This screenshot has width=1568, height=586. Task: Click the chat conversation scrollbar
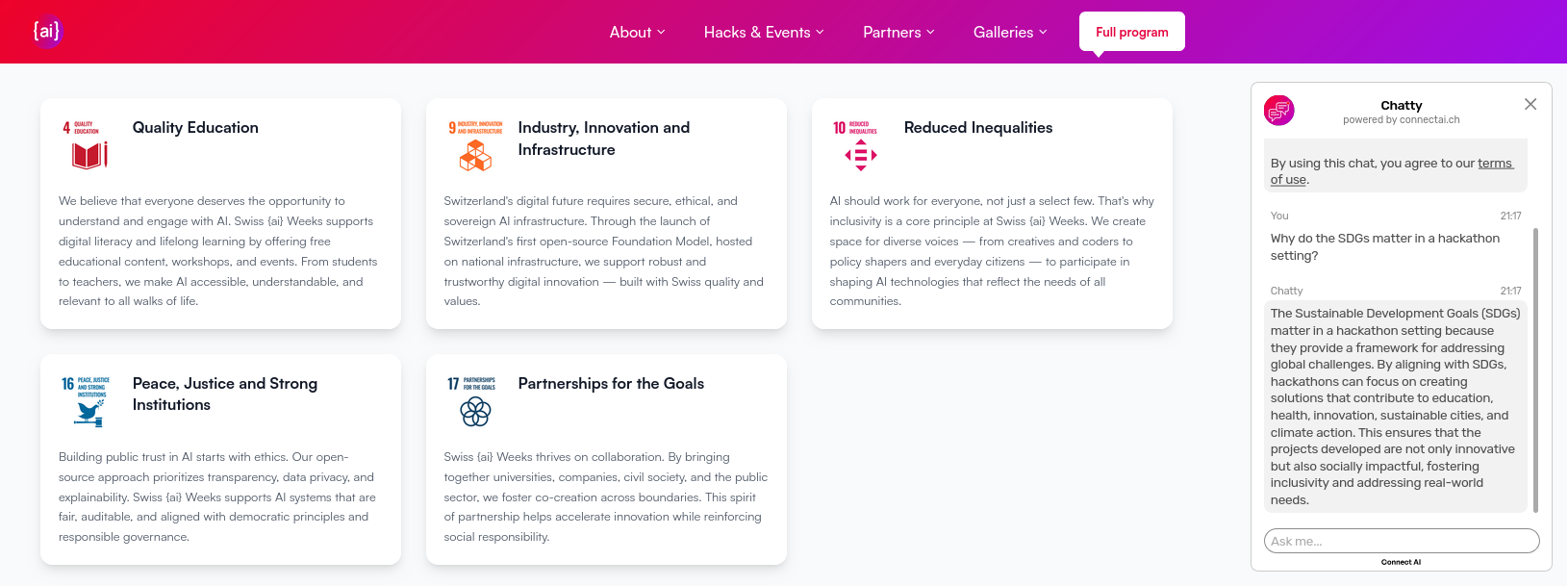(x=1535, y=370)
